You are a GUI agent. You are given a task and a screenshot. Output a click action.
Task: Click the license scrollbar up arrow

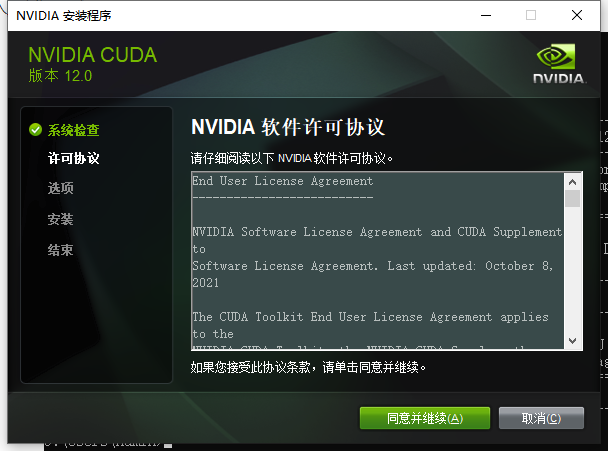572,182
